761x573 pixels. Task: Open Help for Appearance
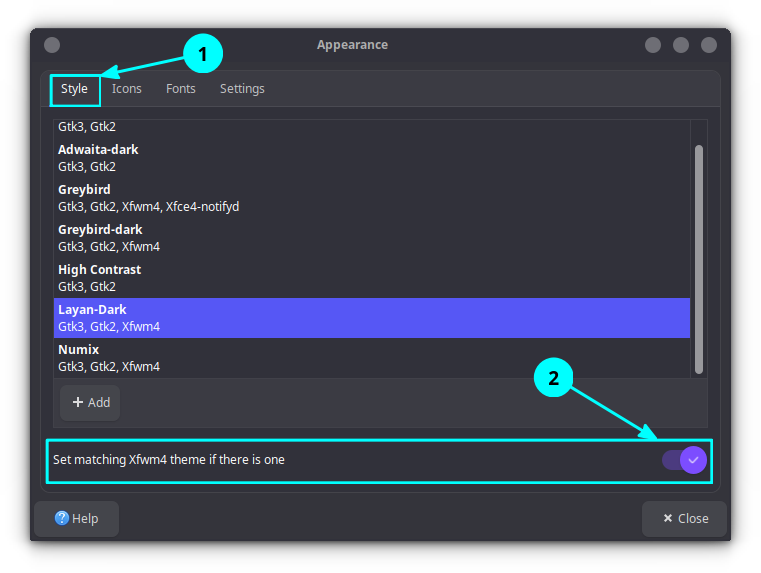(x=77, y=519)
